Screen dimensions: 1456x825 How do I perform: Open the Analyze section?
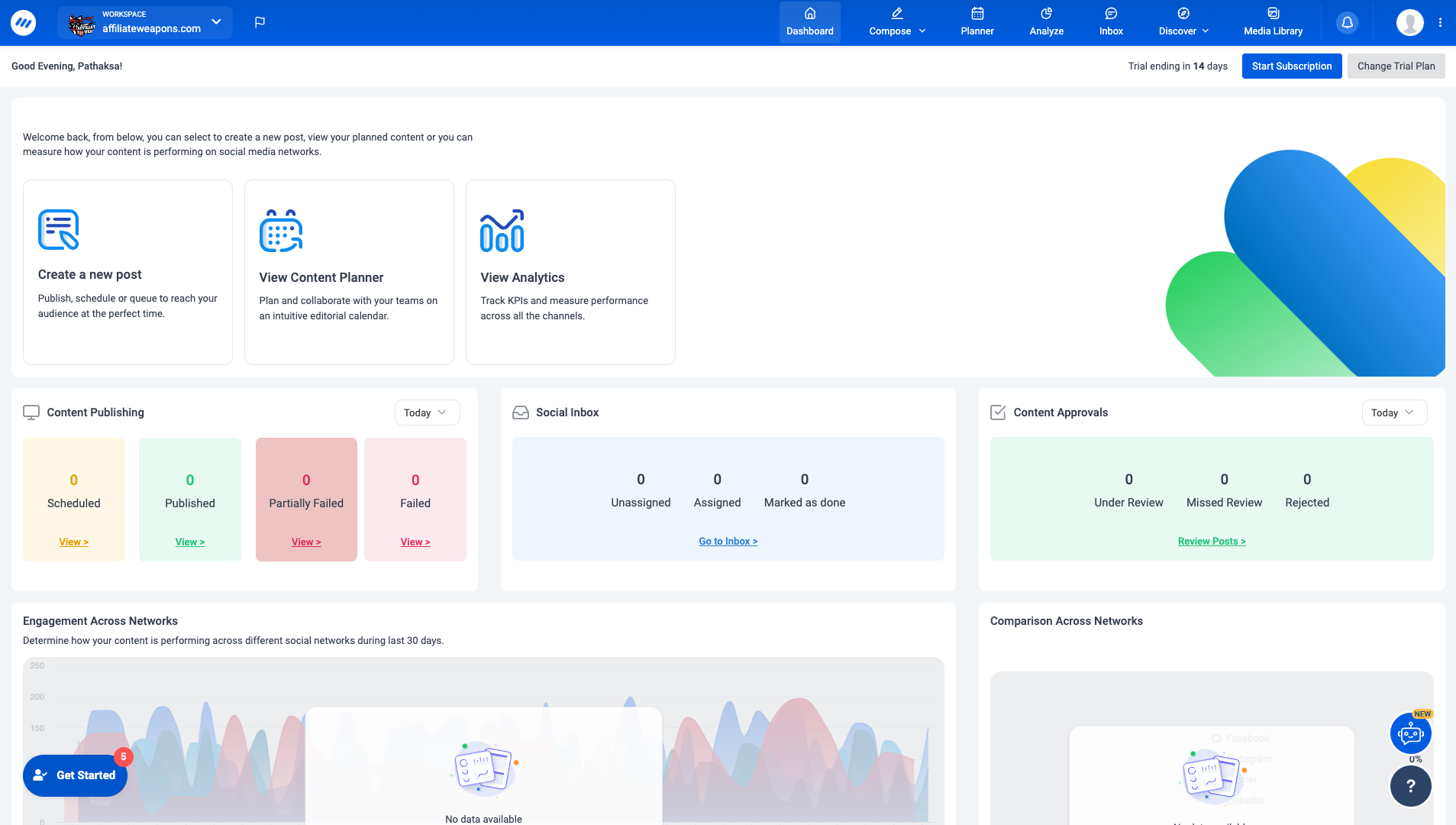(1046, 22)
